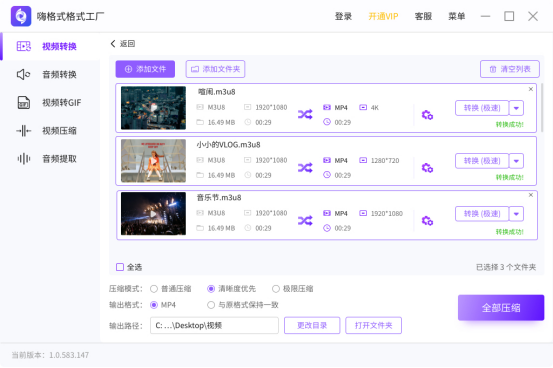
Task: Click 添加文件 button
Action: coord(145,69)
